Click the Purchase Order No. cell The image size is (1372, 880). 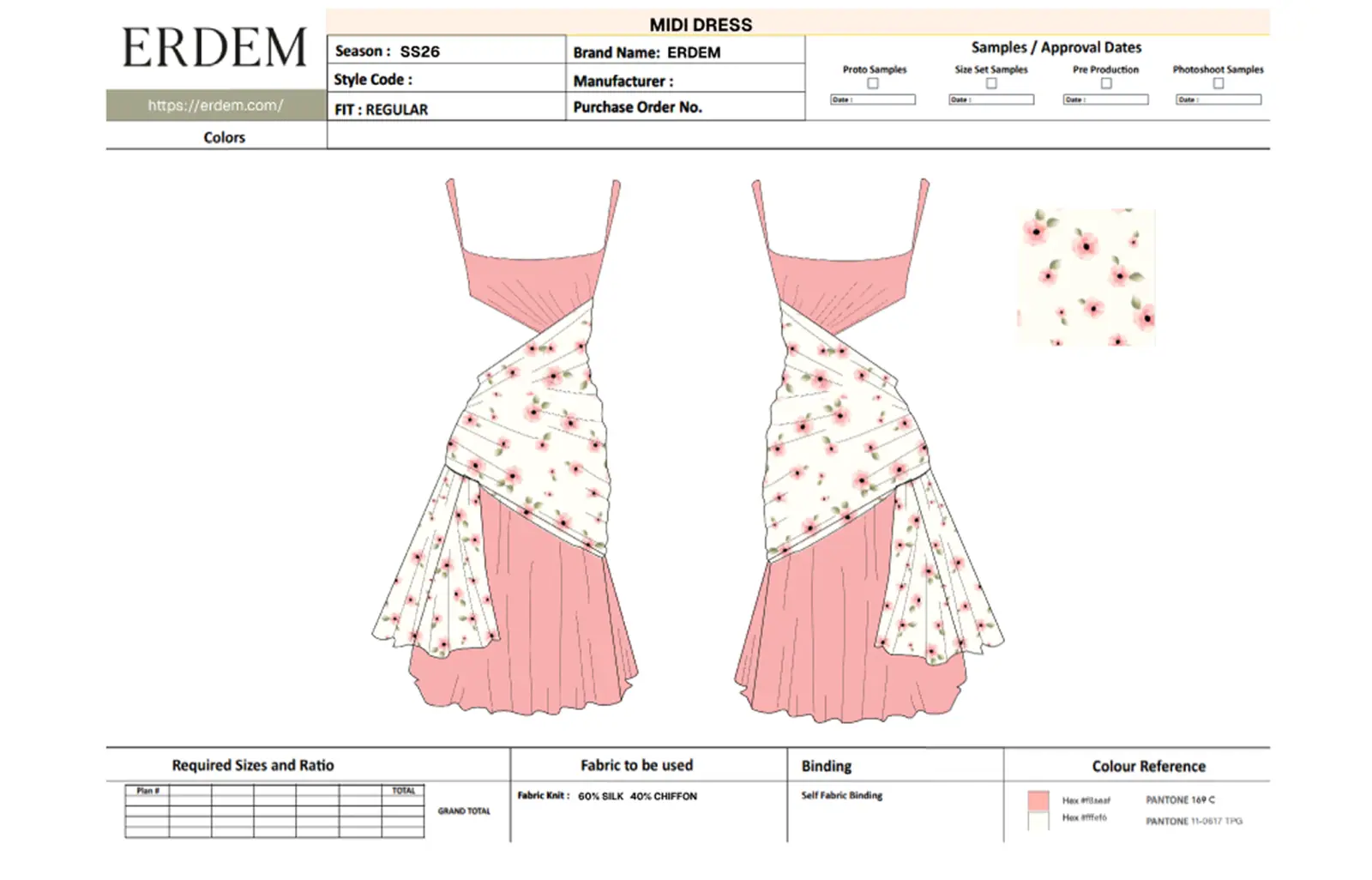pos(685,107)
